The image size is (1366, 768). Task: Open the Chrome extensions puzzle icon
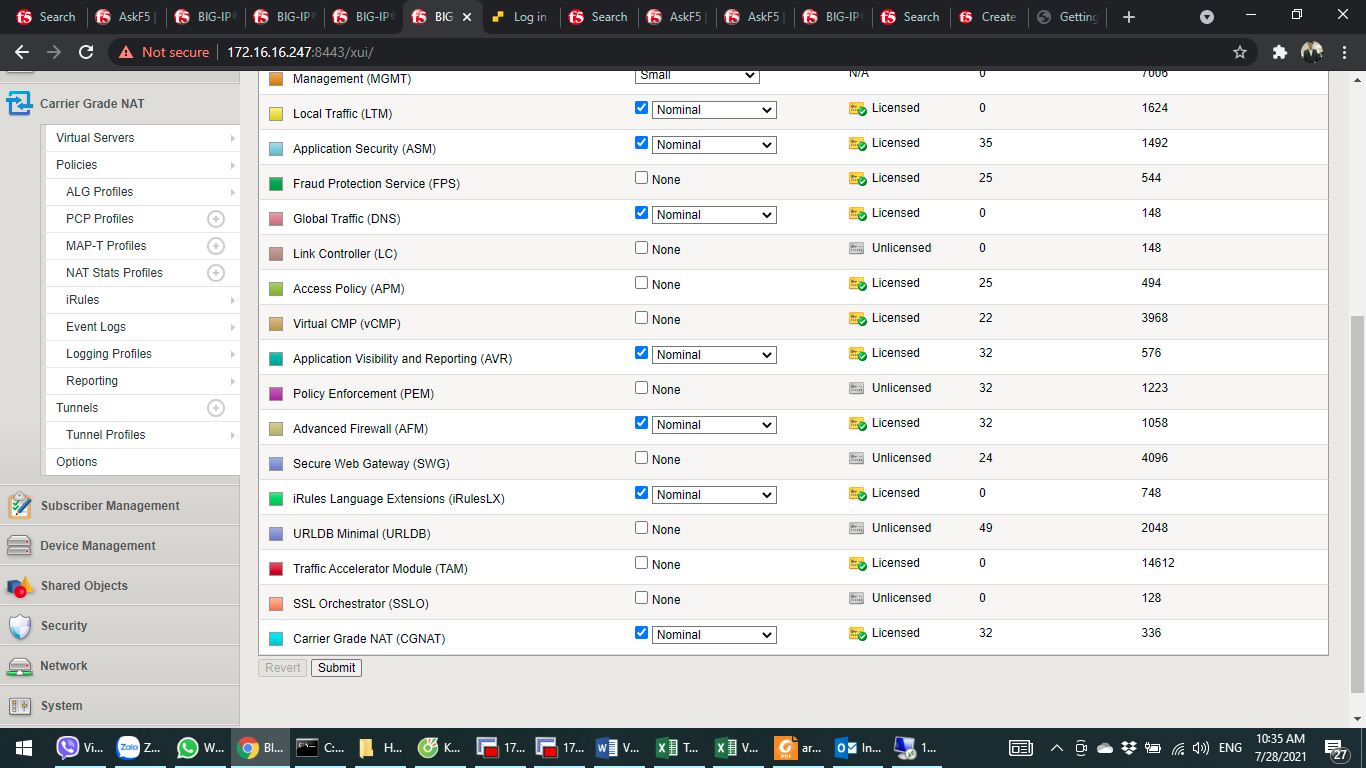click(1279, 52)
